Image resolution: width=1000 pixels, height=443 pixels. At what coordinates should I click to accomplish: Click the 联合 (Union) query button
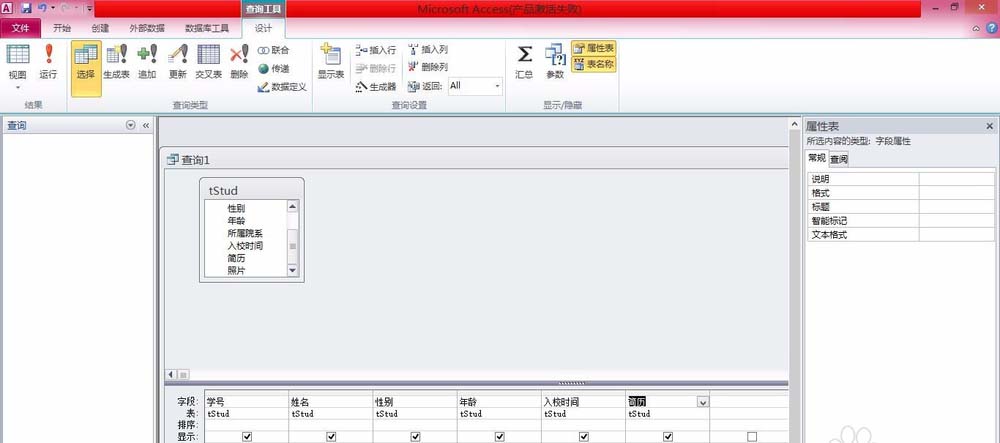click(x=273, y=50)
